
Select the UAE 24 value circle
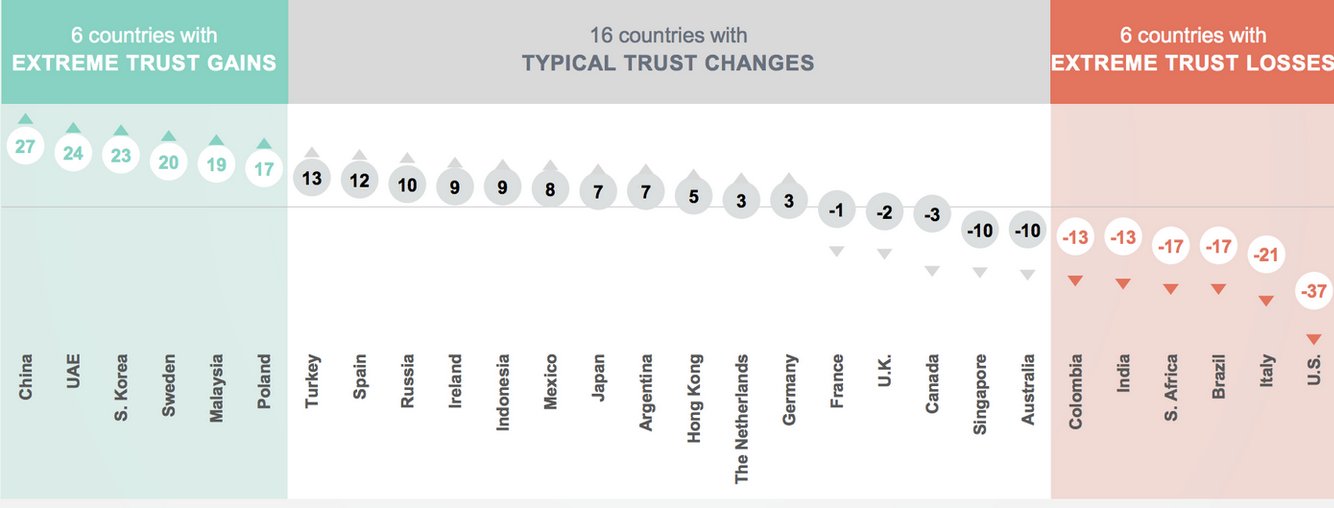coord(73,153)
